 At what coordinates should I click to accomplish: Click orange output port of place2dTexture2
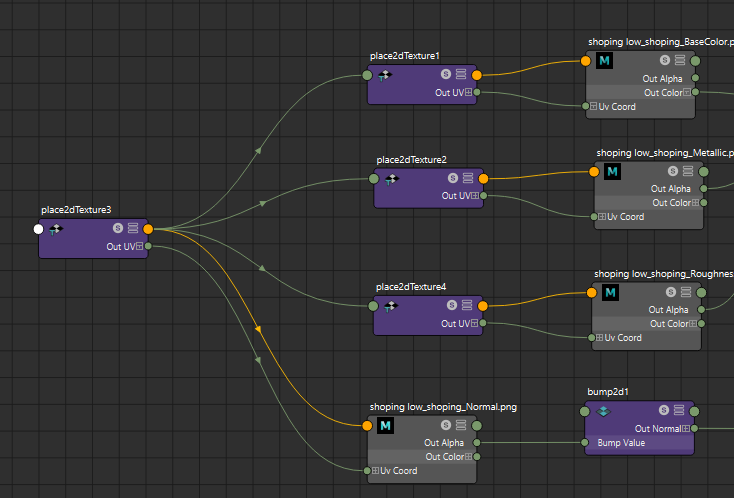click(484, 179)
